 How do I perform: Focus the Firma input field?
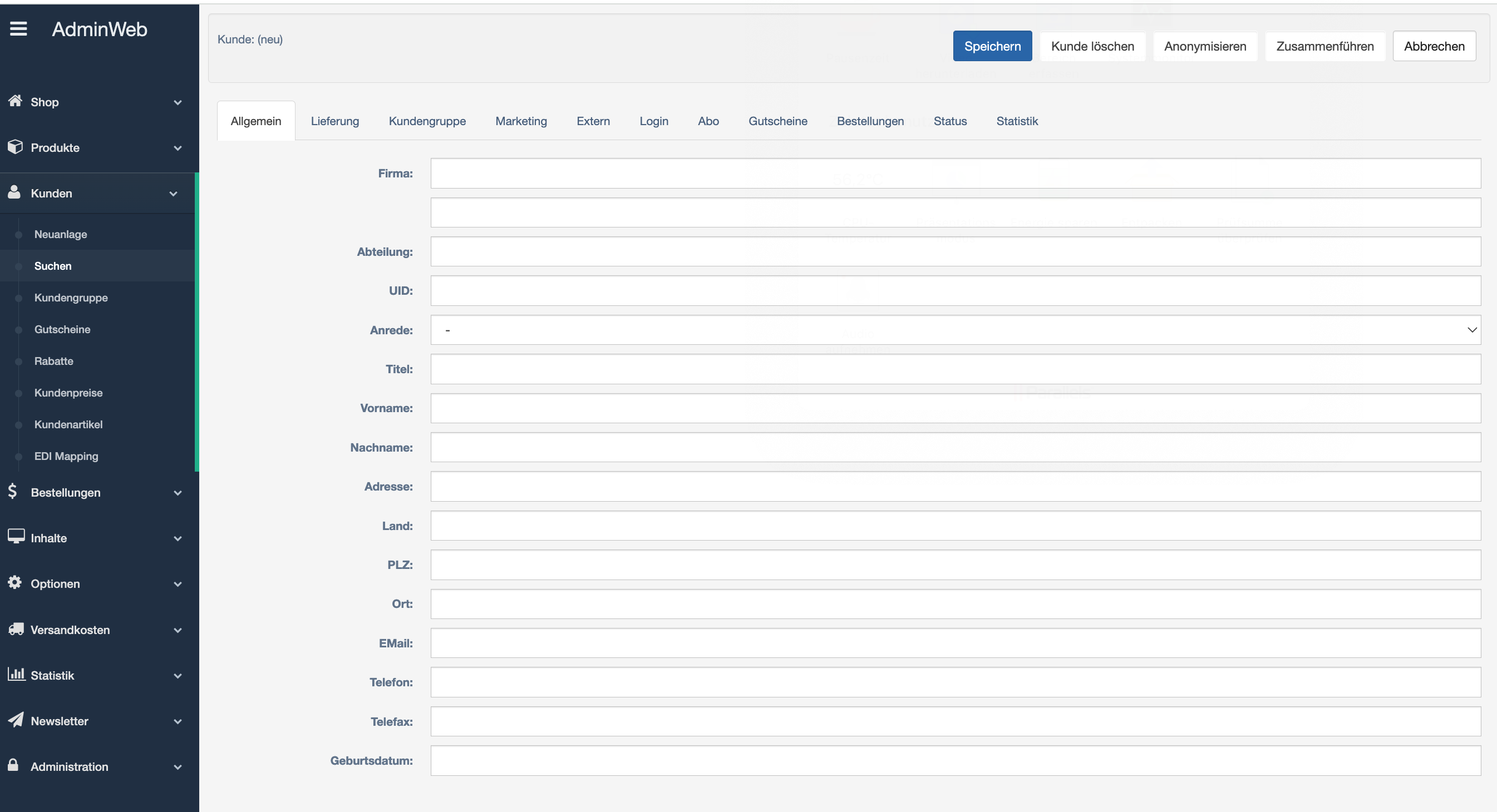click(956, 173)
